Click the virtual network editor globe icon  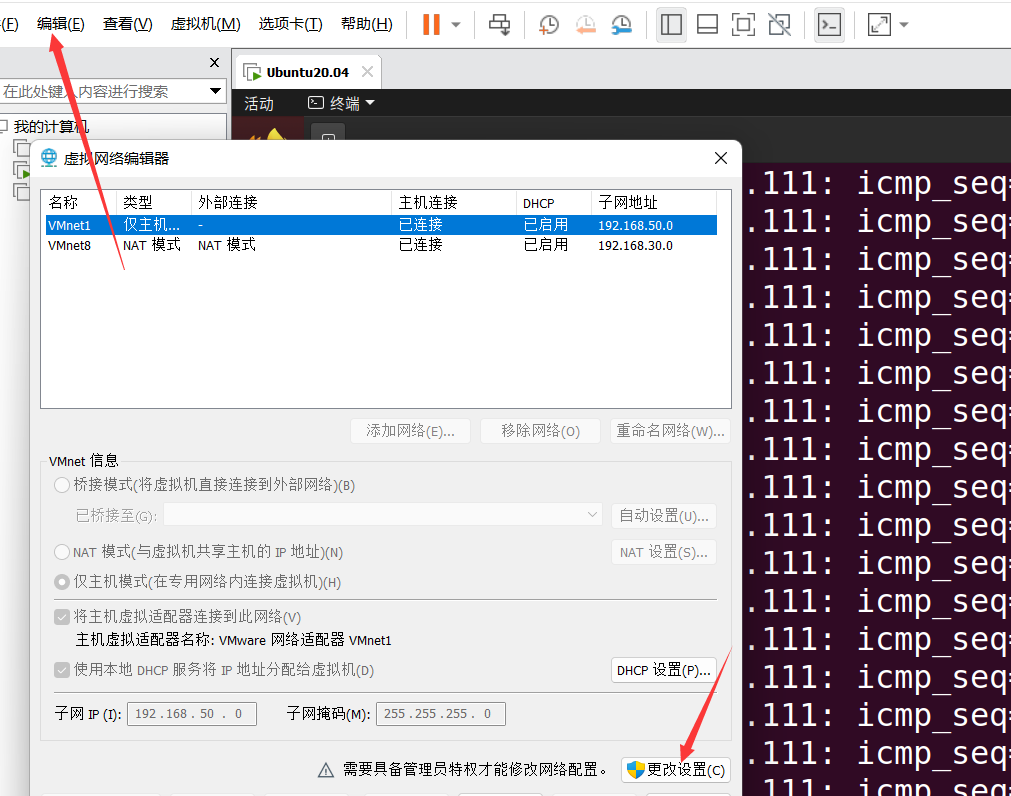(49, 158)
